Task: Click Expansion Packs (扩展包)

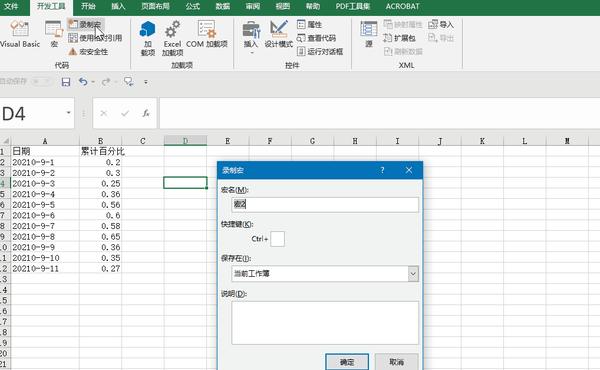Action: click(x=399, y=38)
